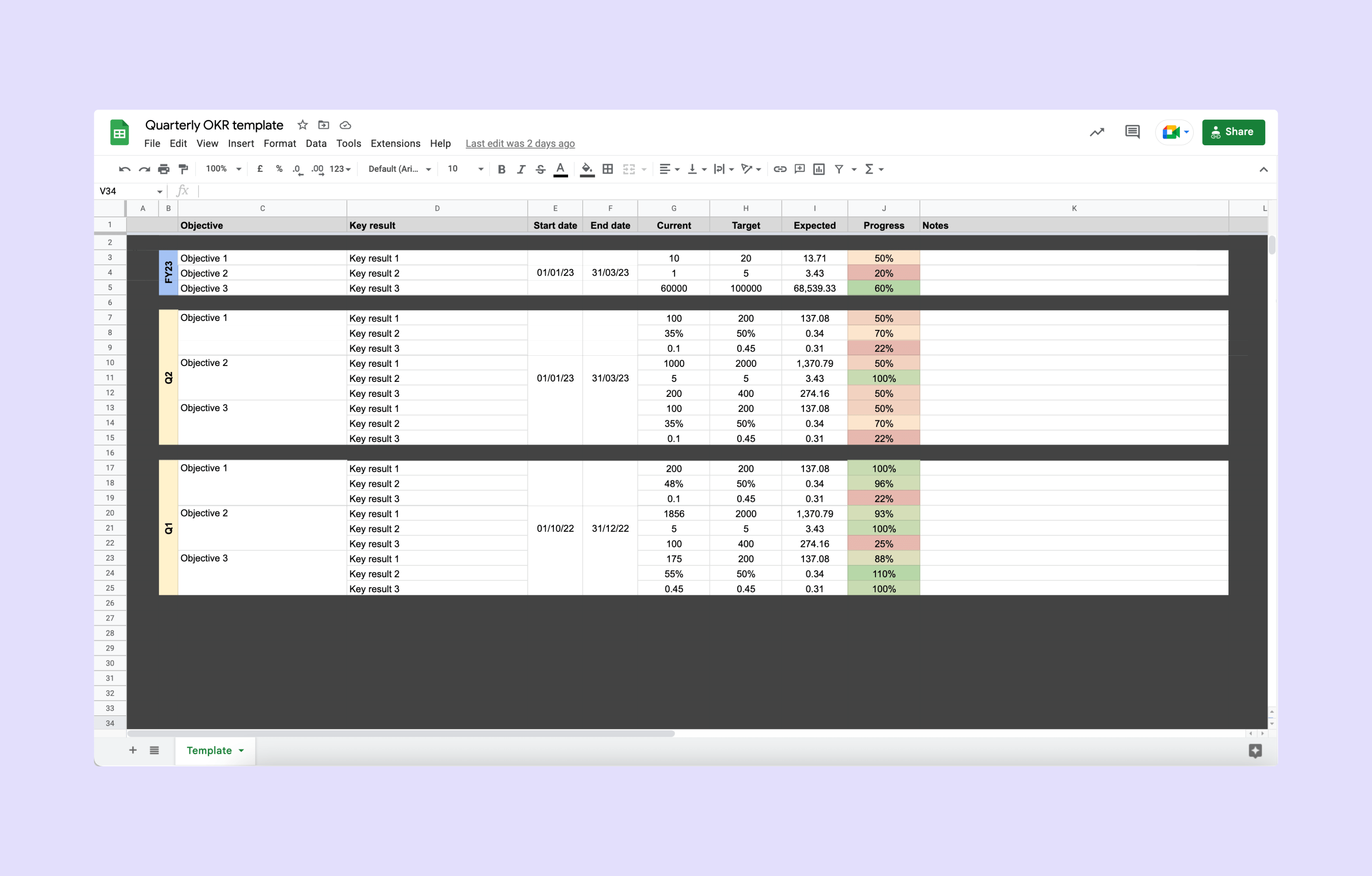Increase decimal places
This screenshot has height=876, width=1372.
coord(317,169)
